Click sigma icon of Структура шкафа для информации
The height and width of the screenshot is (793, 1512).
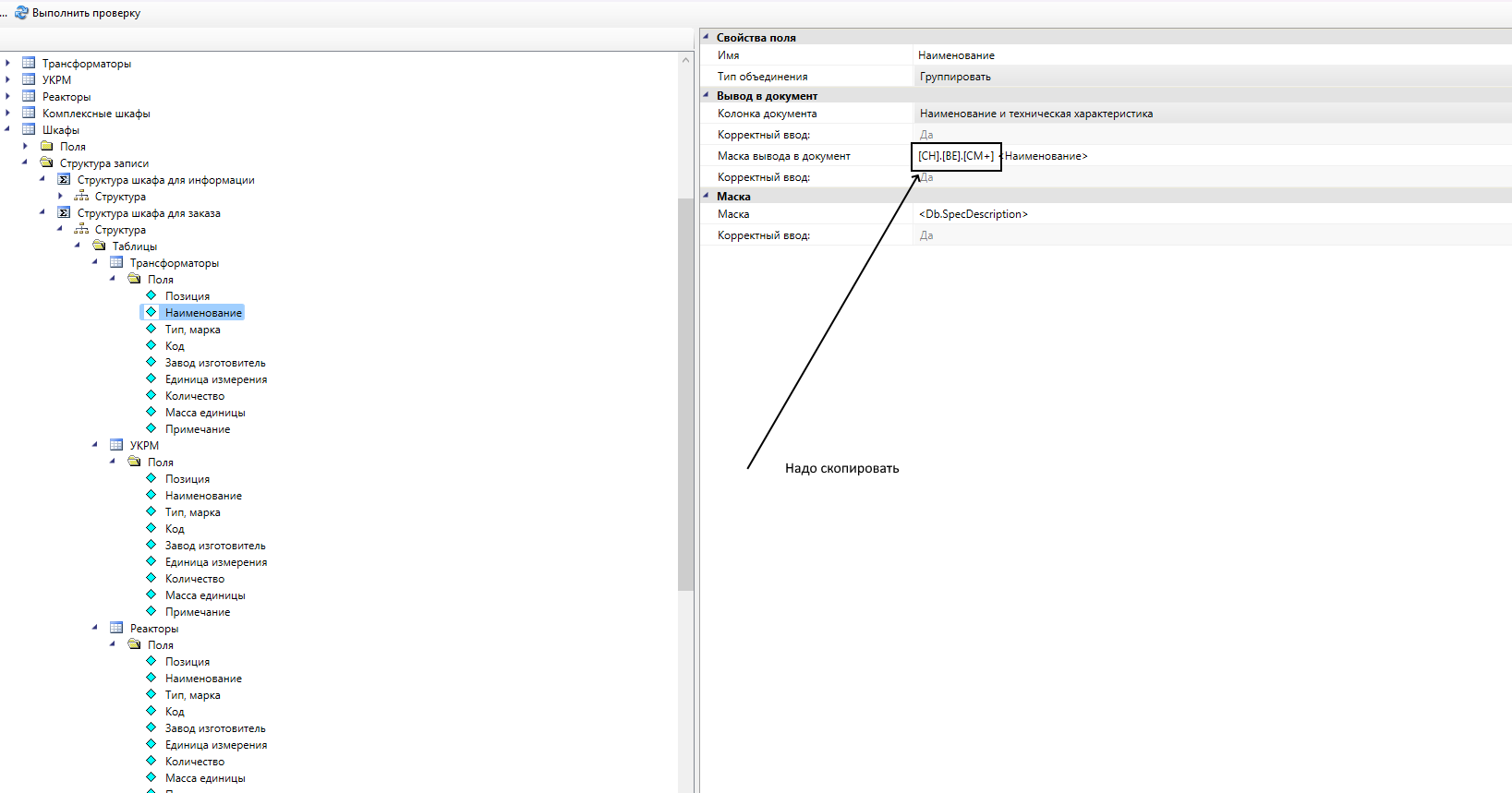click(x=64, y=180)
